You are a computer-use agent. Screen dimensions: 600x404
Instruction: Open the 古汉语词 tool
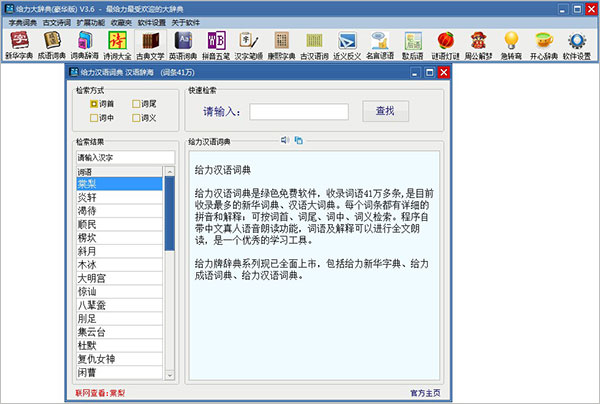click(x=314, y=46)
